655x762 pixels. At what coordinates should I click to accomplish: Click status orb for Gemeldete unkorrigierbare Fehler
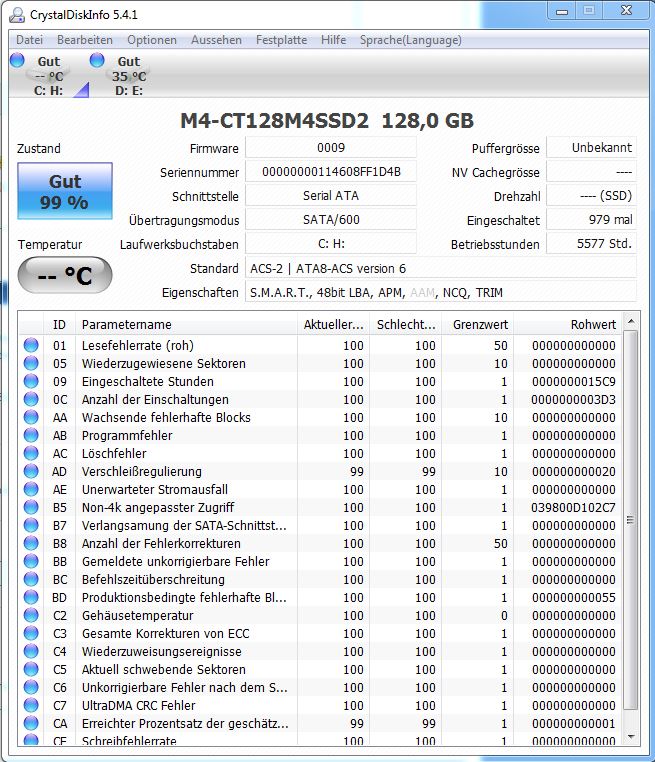(x=31, y=561)
